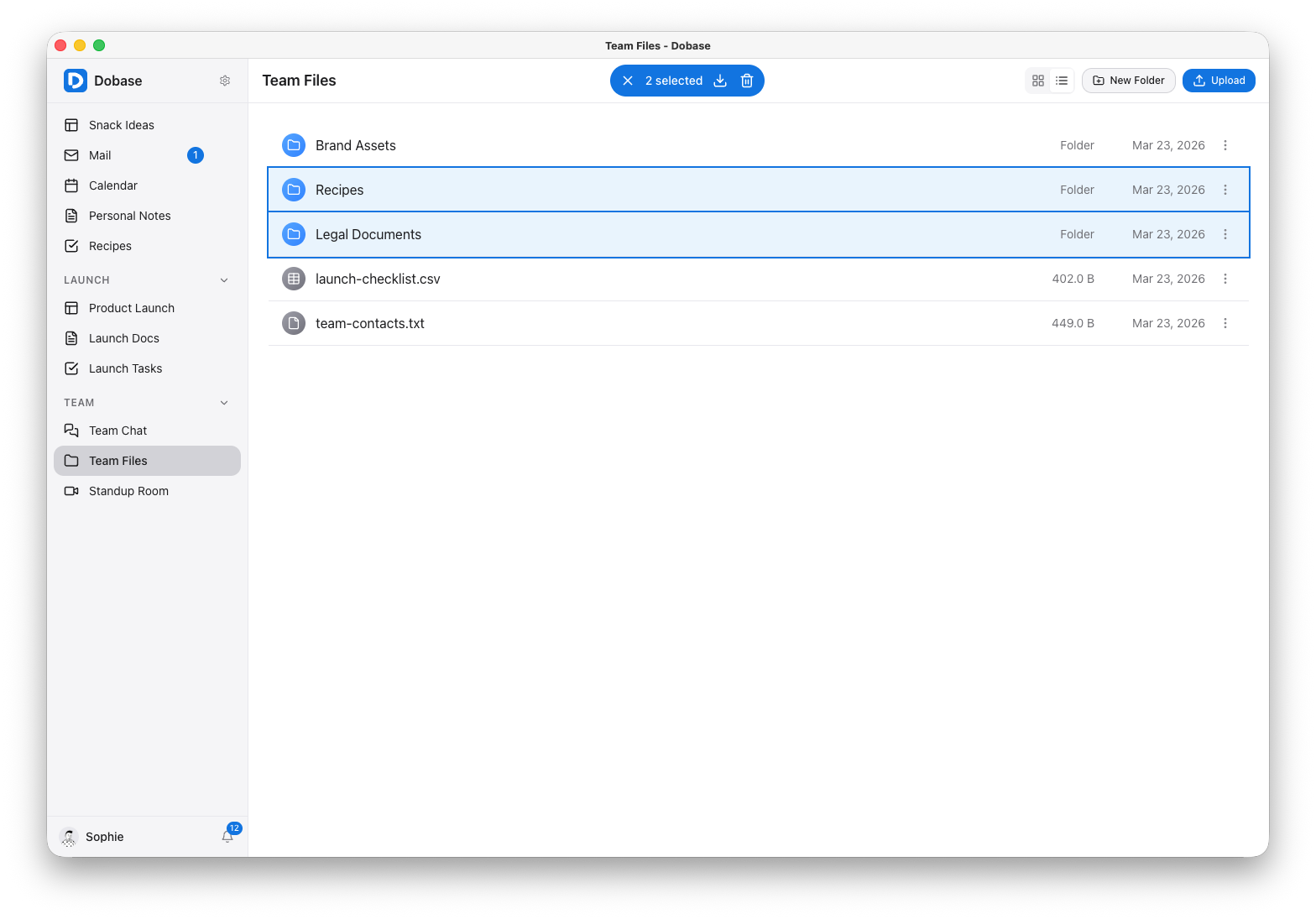Collapse the LAUNCH section
The height and width of the screenshot is (919, 1316).
224,280
